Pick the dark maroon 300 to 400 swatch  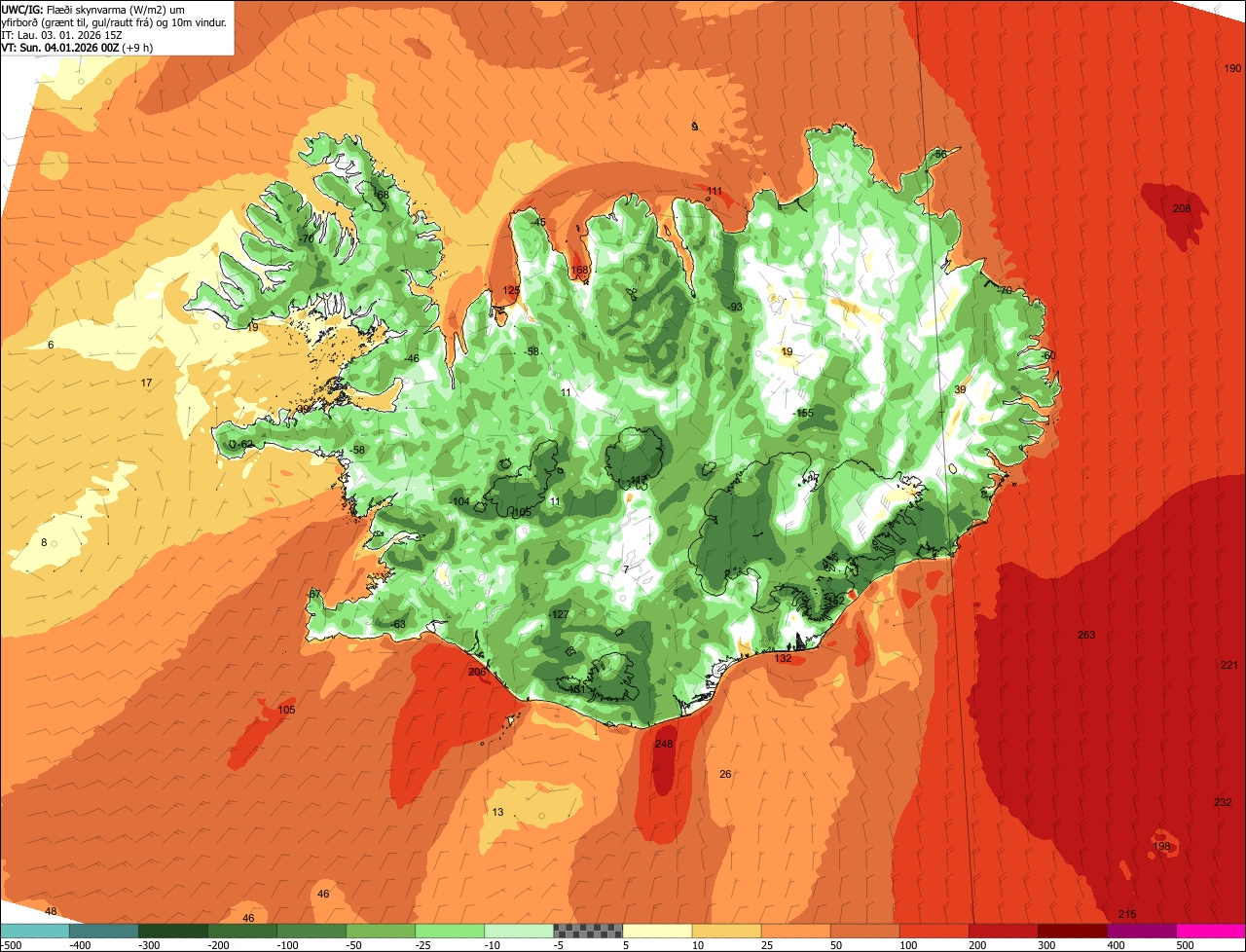click(x=1073, y=931)
